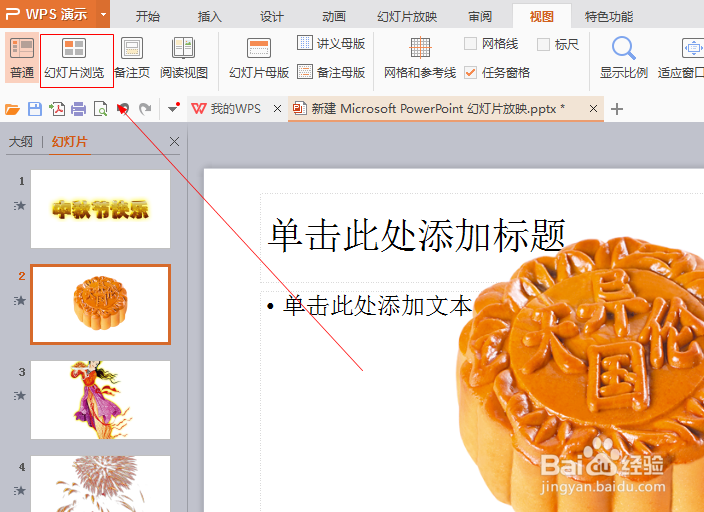
Task: Open Slide Sorter view (幻灯片浏览)
Action: [74, 59]
